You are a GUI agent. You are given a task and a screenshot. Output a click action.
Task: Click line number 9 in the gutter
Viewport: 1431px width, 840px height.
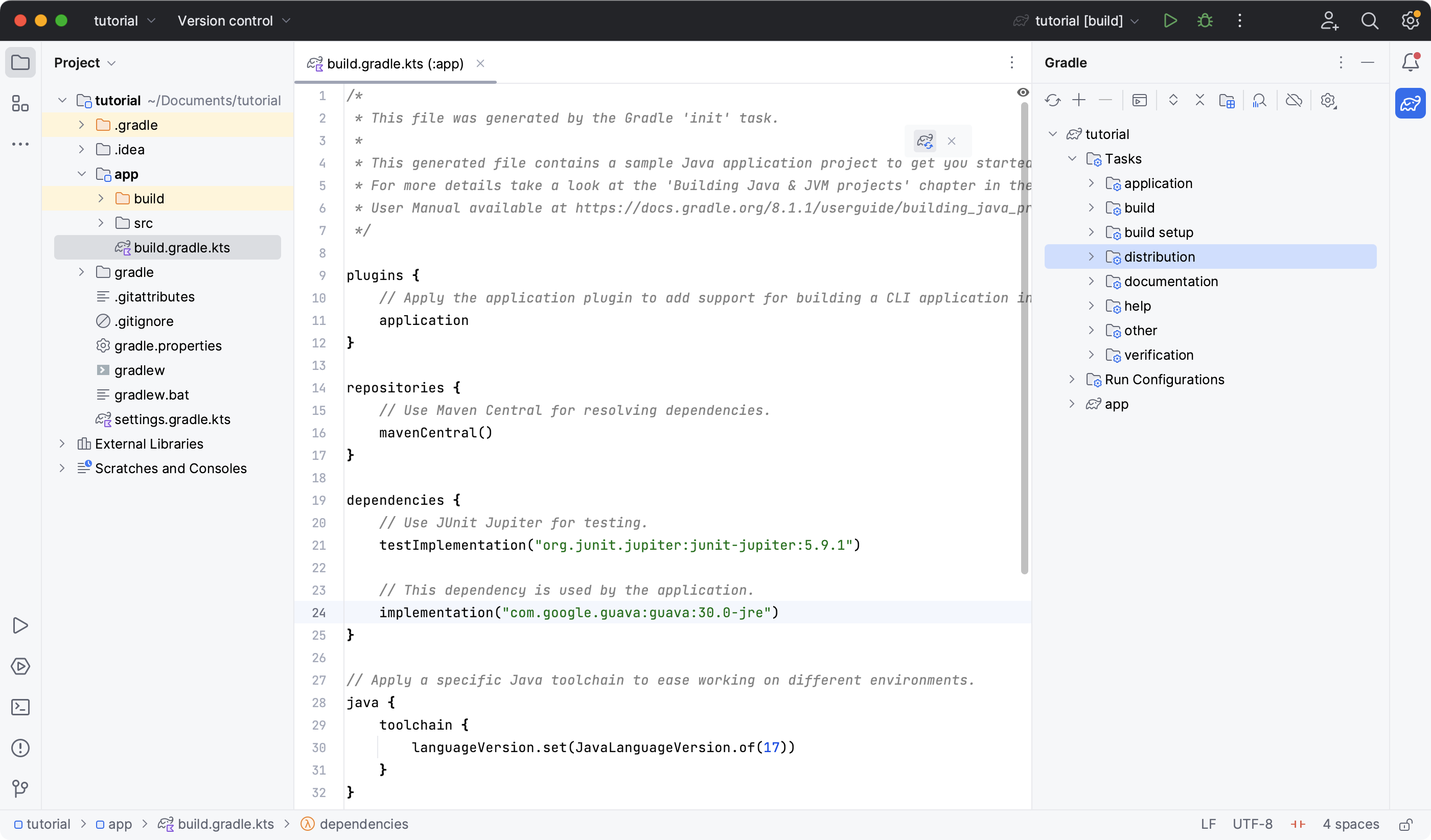click(x=322, y=275)
